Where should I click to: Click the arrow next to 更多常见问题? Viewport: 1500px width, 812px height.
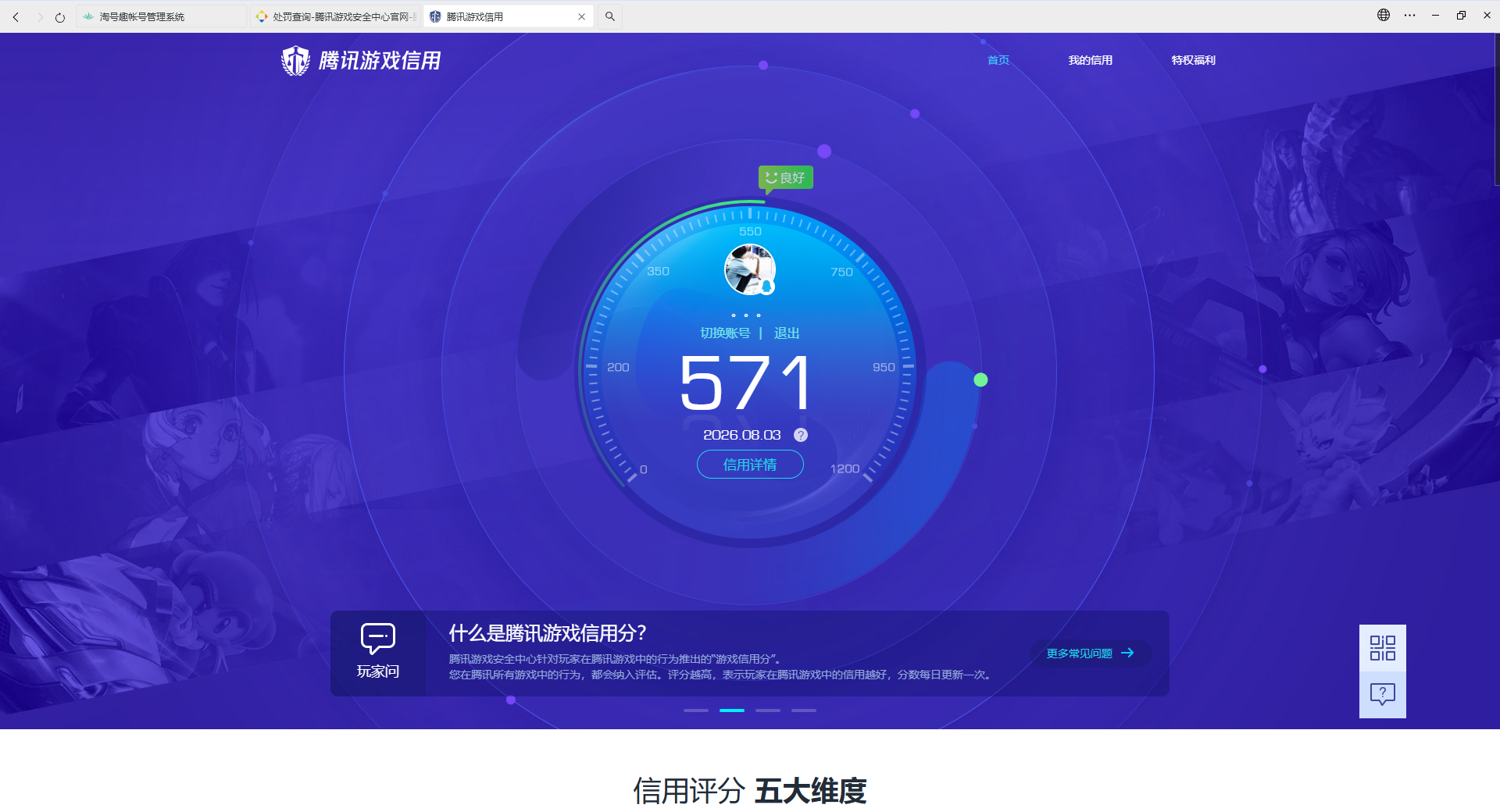pos(1127,653)
